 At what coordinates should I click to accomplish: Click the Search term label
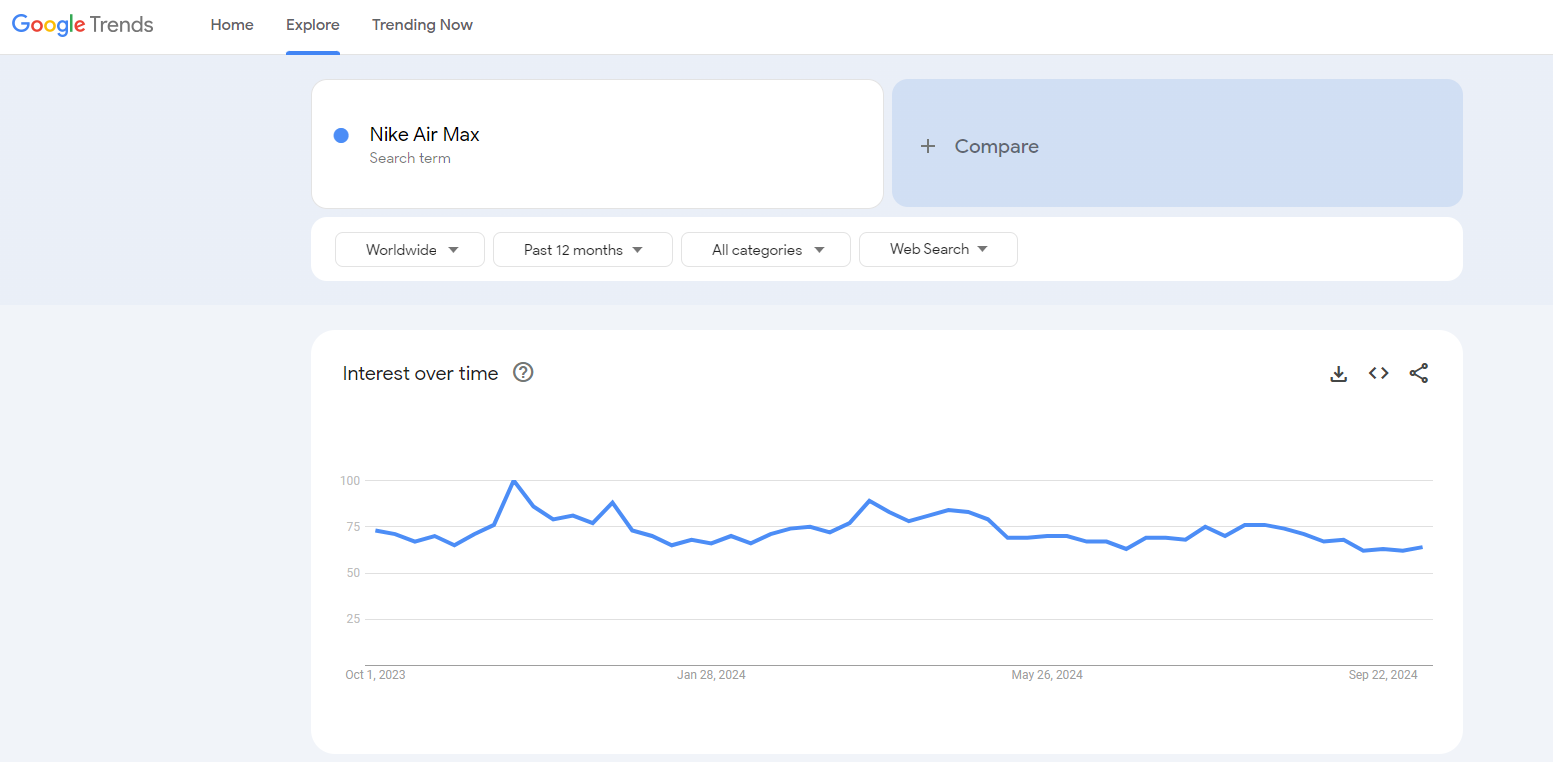coord(410,158)
